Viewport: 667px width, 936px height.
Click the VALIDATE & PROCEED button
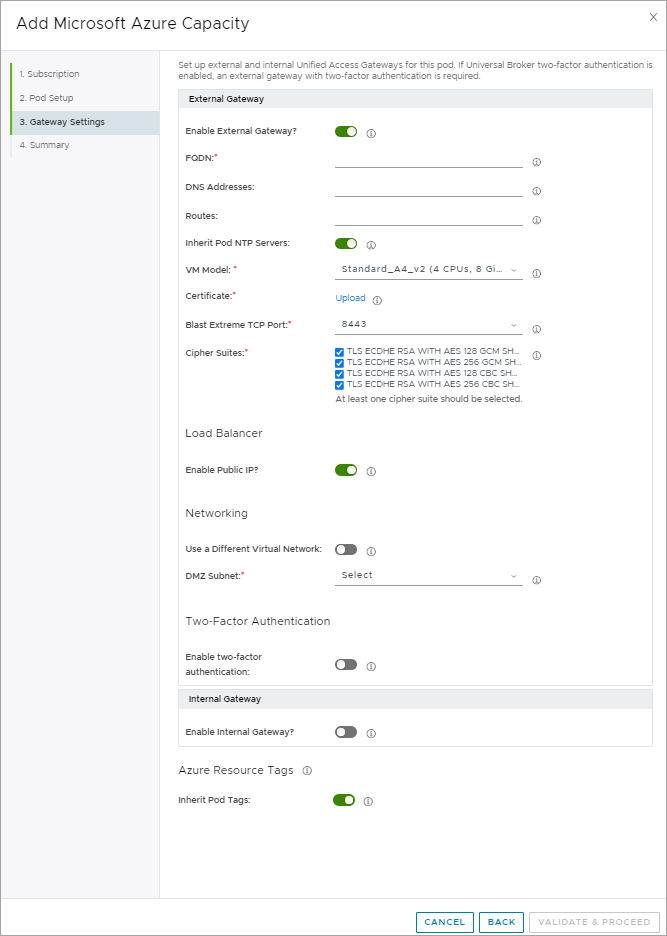point(594,922)
